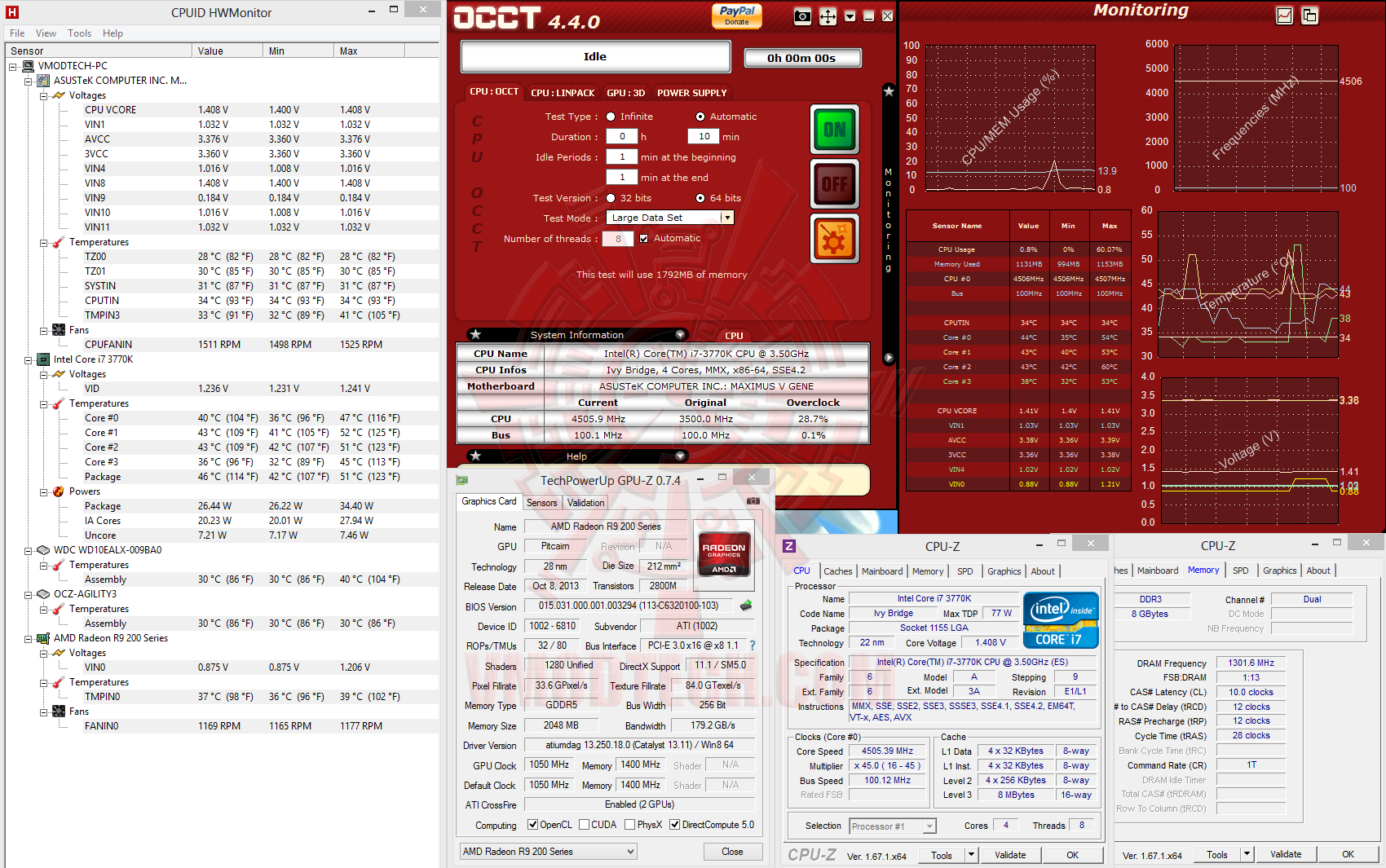Open the File menu in HWMonitor
The height and width of the screenshot is (868, 1386).
click(17, 33)
